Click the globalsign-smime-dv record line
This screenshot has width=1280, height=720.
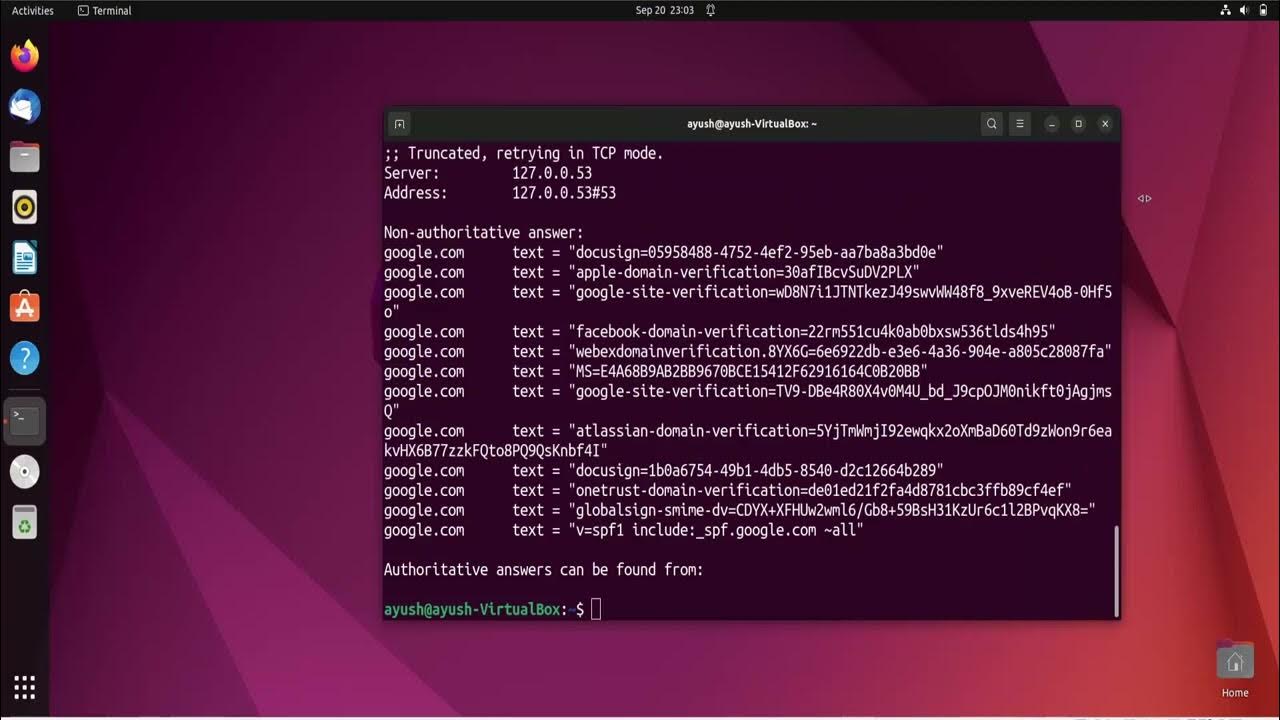click(x=740, y=510)
